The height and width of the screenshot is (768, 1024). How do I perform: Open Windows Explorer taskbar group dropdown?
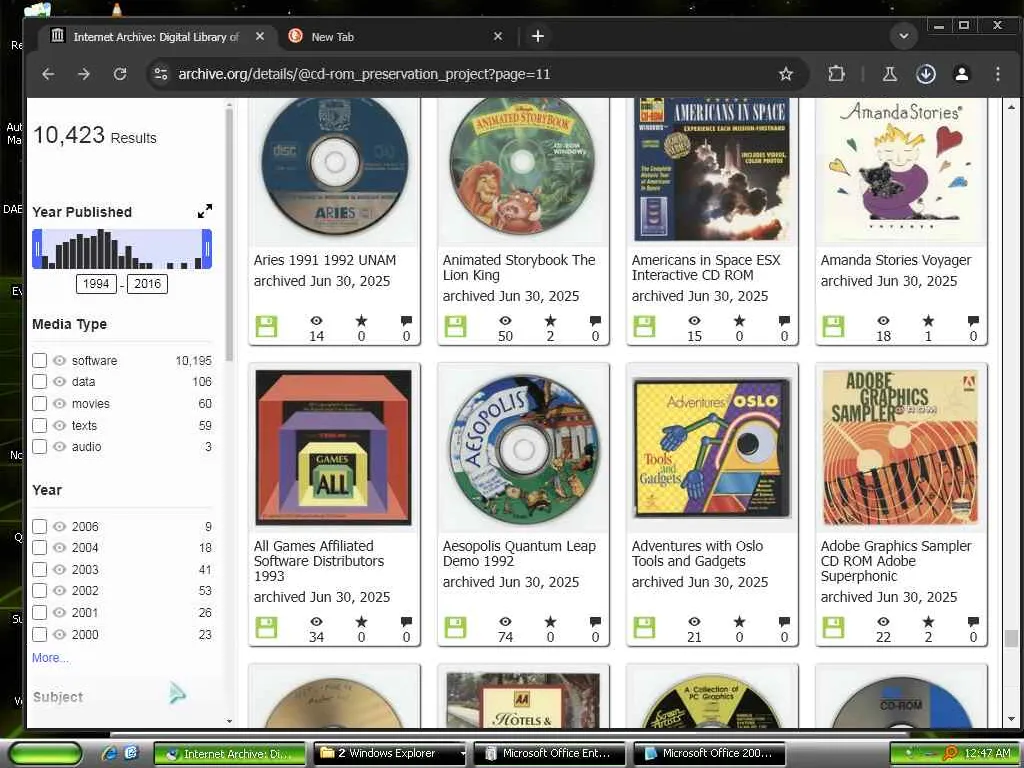tap(462, 754)
